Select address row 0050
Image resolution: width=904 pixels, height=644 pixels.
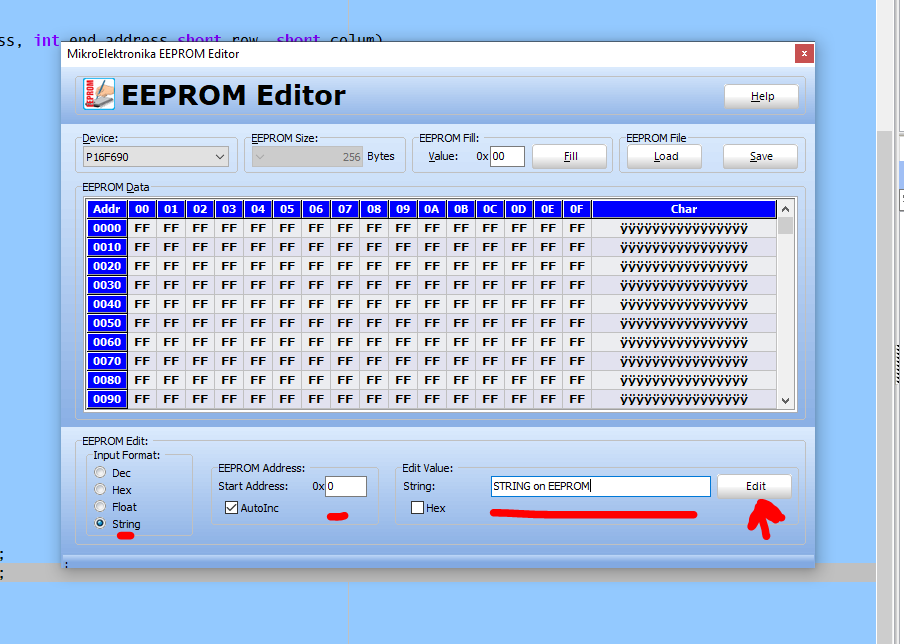point(107,323)
